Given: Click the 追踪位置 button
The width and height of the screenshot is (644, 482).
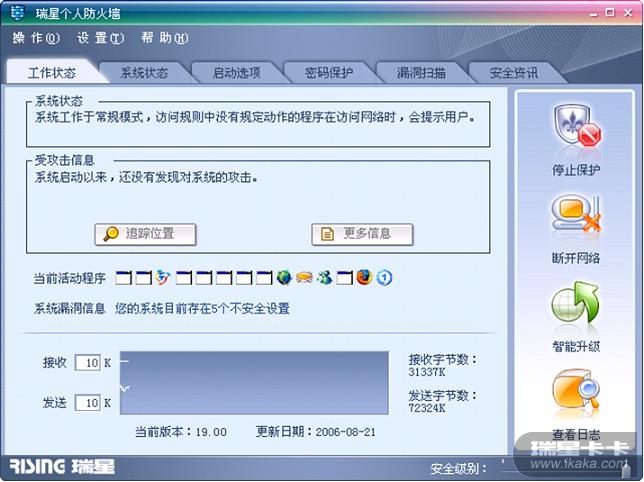Looking at the screenshot, I should tap(145, 234).
